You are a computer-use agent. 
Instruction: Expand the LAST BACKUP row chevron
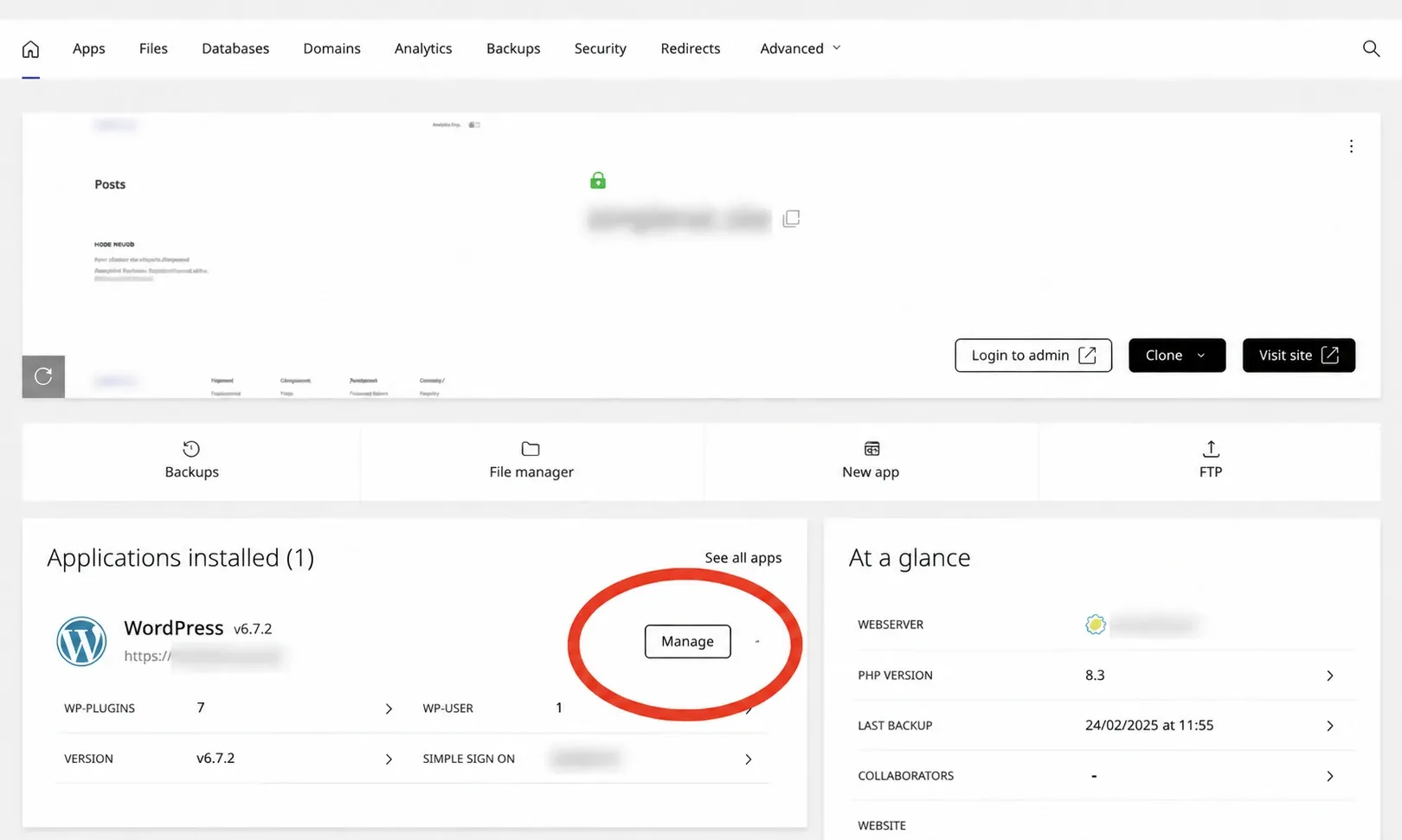click(1330, 726)
